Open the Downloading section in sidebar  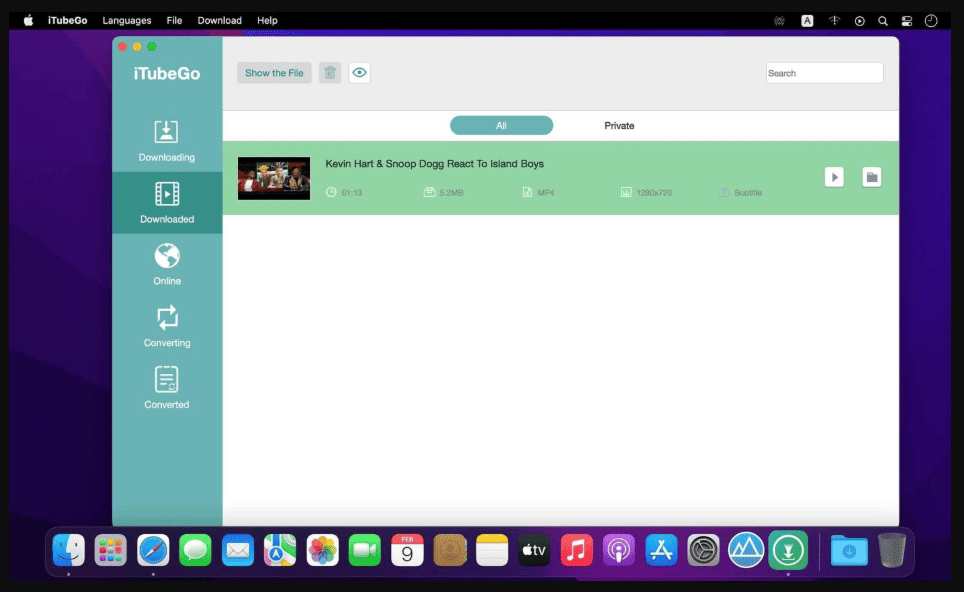[167, 141]
